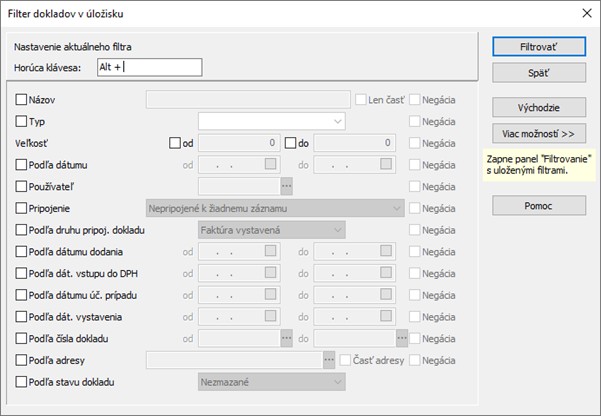Focus the Horúca klávesa input field
Image resolution: width=601 pixels, height=416 pixels.
149,67
